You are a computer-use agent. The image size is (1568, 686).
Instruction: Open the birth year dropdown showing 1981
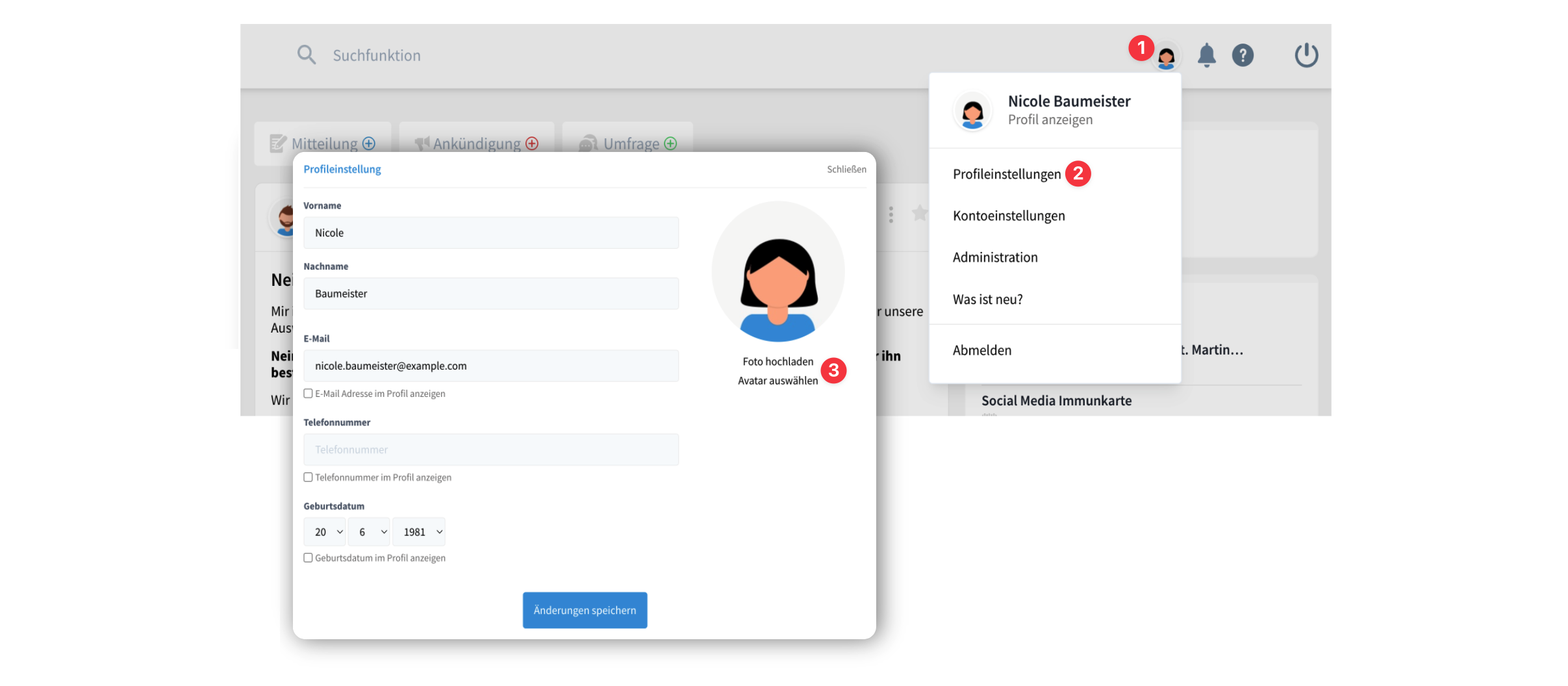[419, 532]
